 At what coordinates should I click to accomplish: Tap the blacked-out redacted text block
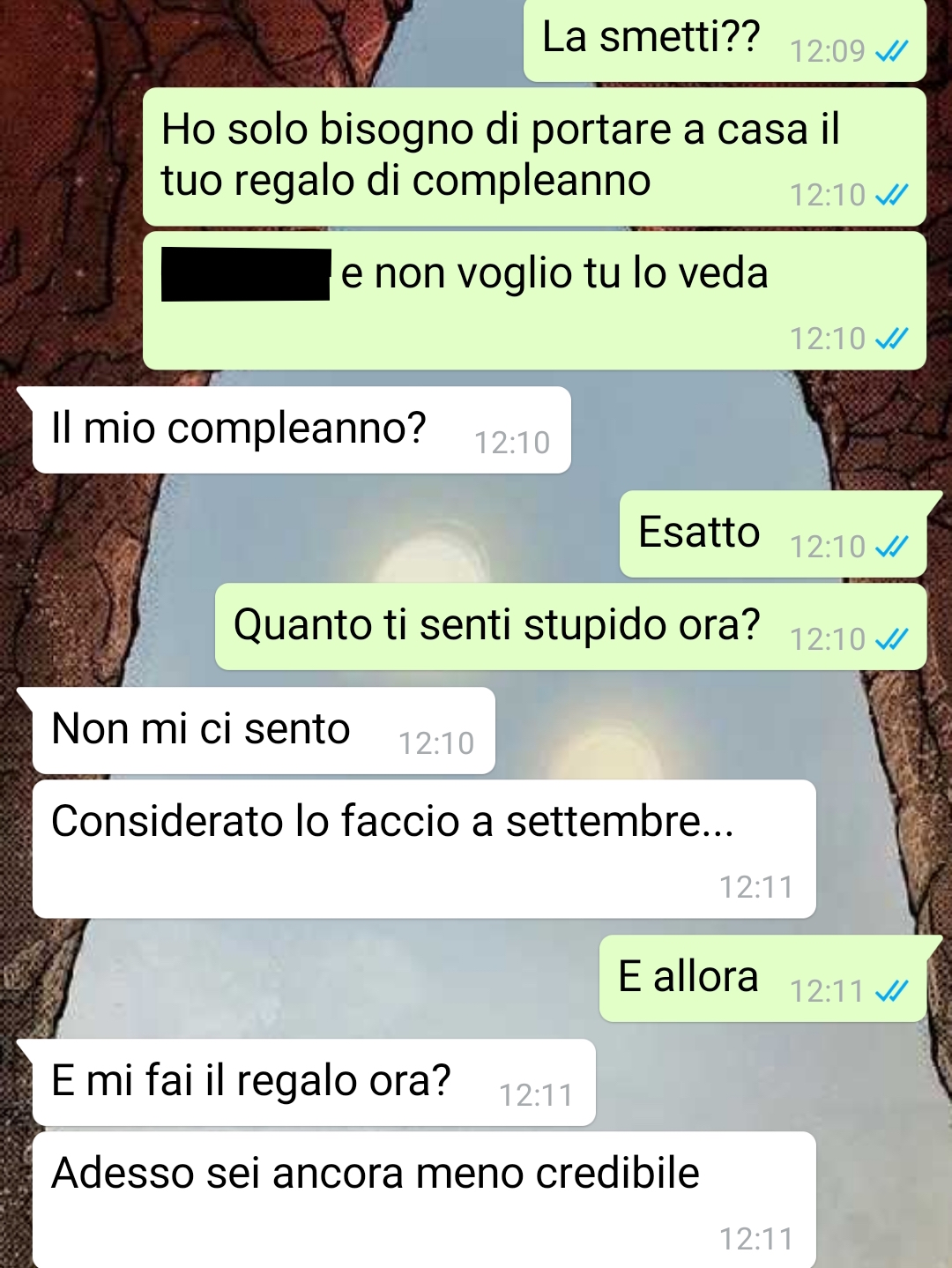[246, 274]
